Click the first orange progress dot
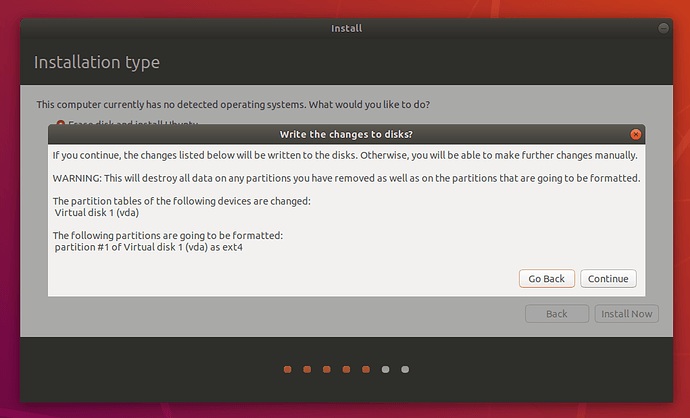Screen dimensions: 690x418 point(288,369)
